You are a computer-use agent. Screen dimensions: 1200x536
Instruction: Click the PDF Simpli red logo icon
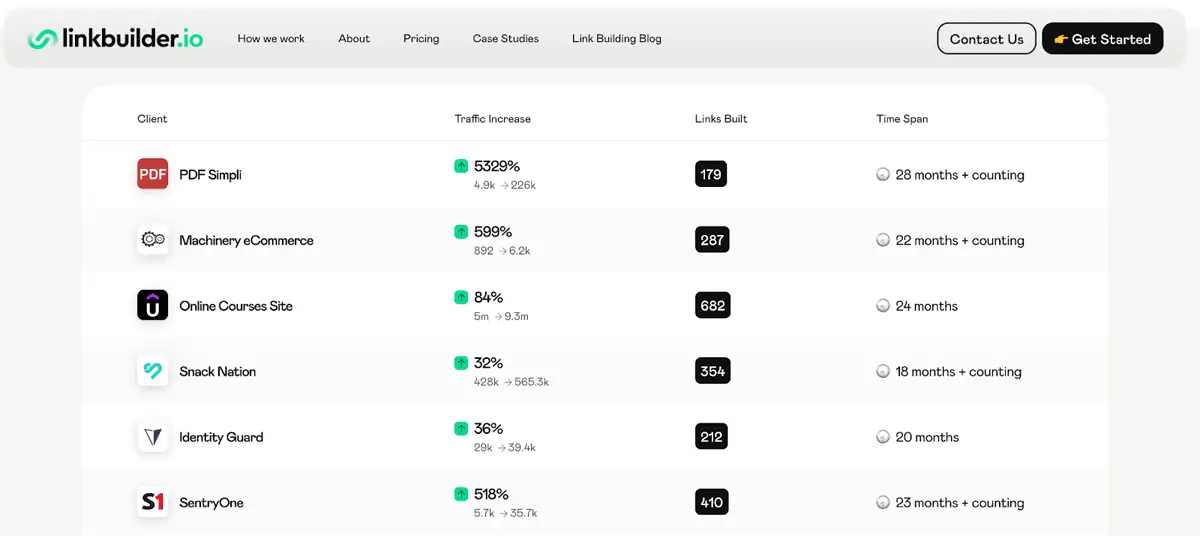153,174
